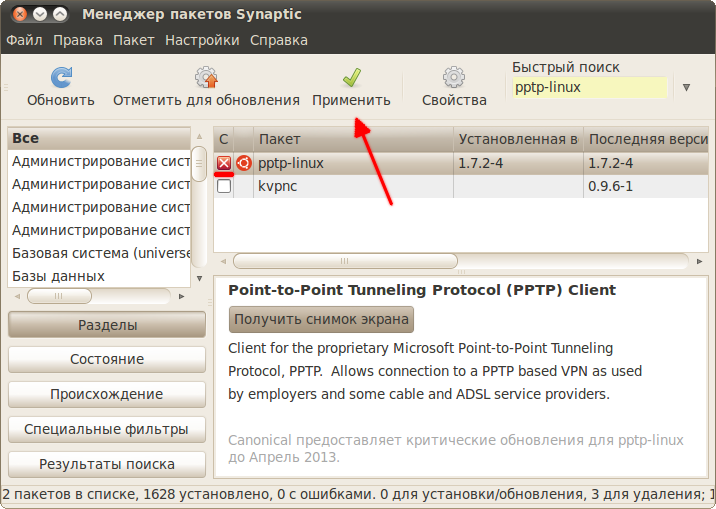Toggle the kvpnc status checkbox
This screenshot has width=716, height=509.
[x=224, y=186]
